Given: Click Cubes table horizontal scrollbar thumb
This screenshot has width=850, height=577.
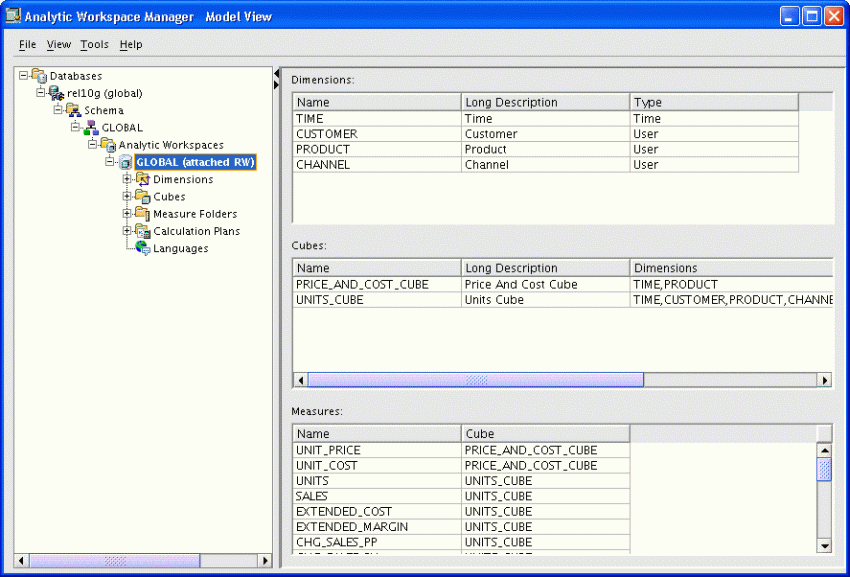Looking at the screenshot, I should (x=476, y=380).
